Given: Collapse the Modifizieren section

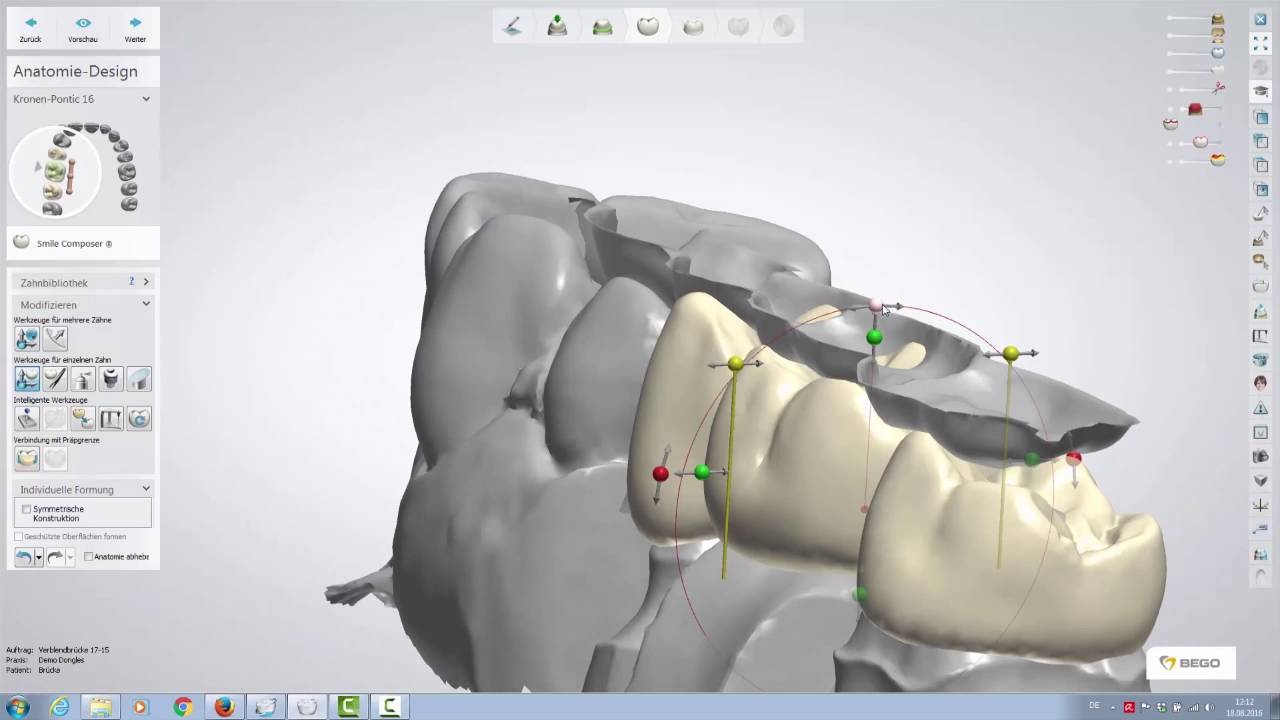Looking at the screenshot, I should pyautogui.click(x=146, y=304).
